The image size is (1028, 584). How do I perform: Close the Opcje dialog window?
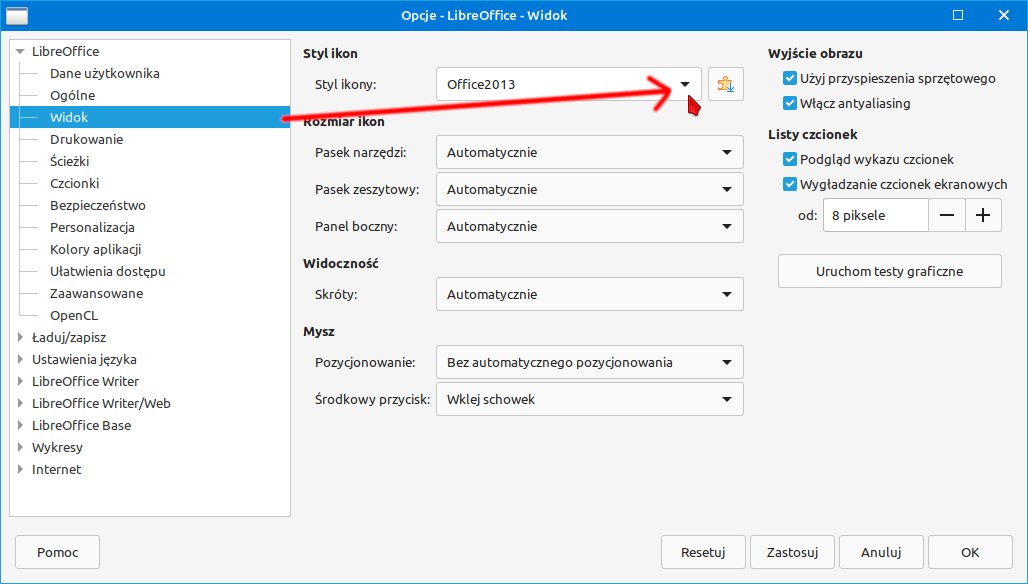(x=1004, y=15)
